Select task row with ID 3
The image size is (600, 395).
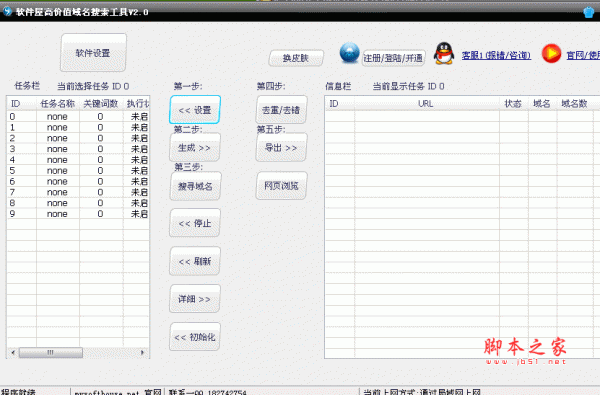78,149
